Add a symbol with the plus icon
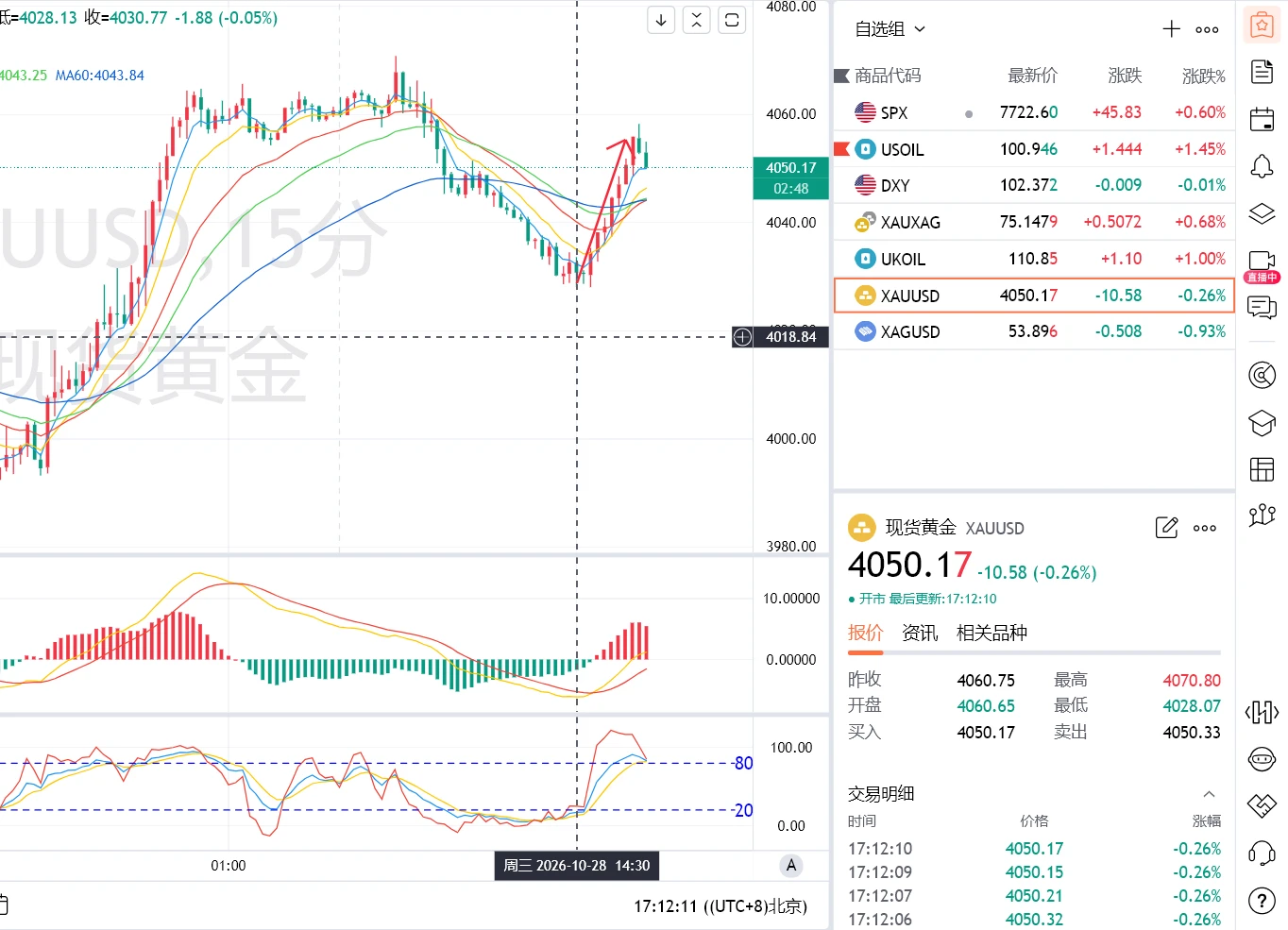 (x=1171, y=29)
